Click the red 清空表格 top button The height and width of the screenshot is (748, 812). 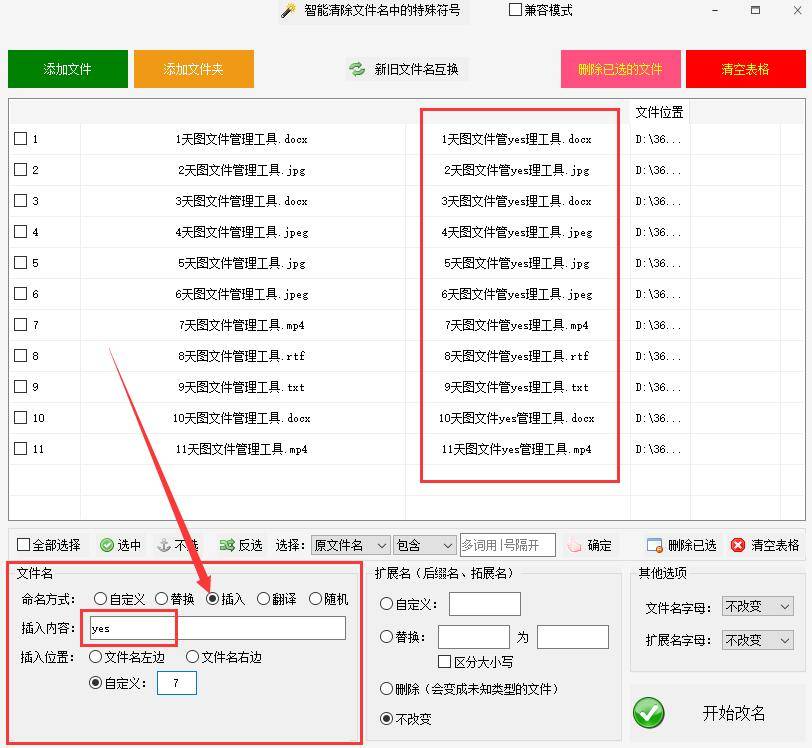(746, 69)
